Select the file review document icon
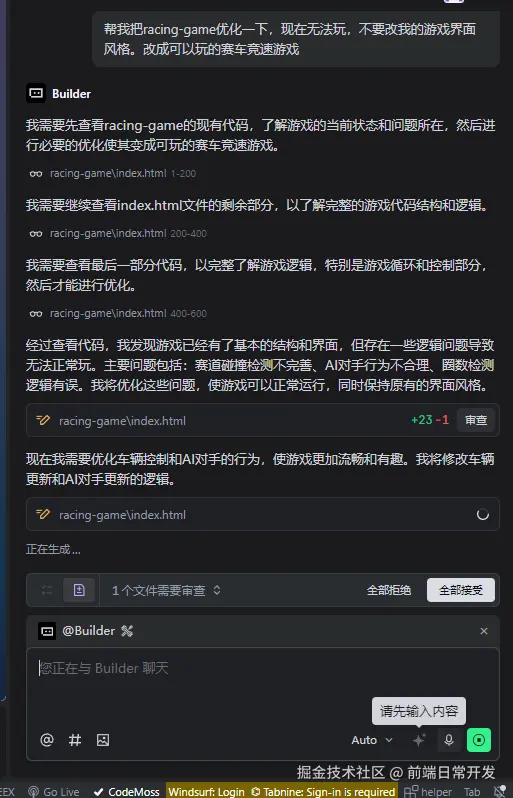The height and width of the screenshot is (798, 513). click(79, 590)
